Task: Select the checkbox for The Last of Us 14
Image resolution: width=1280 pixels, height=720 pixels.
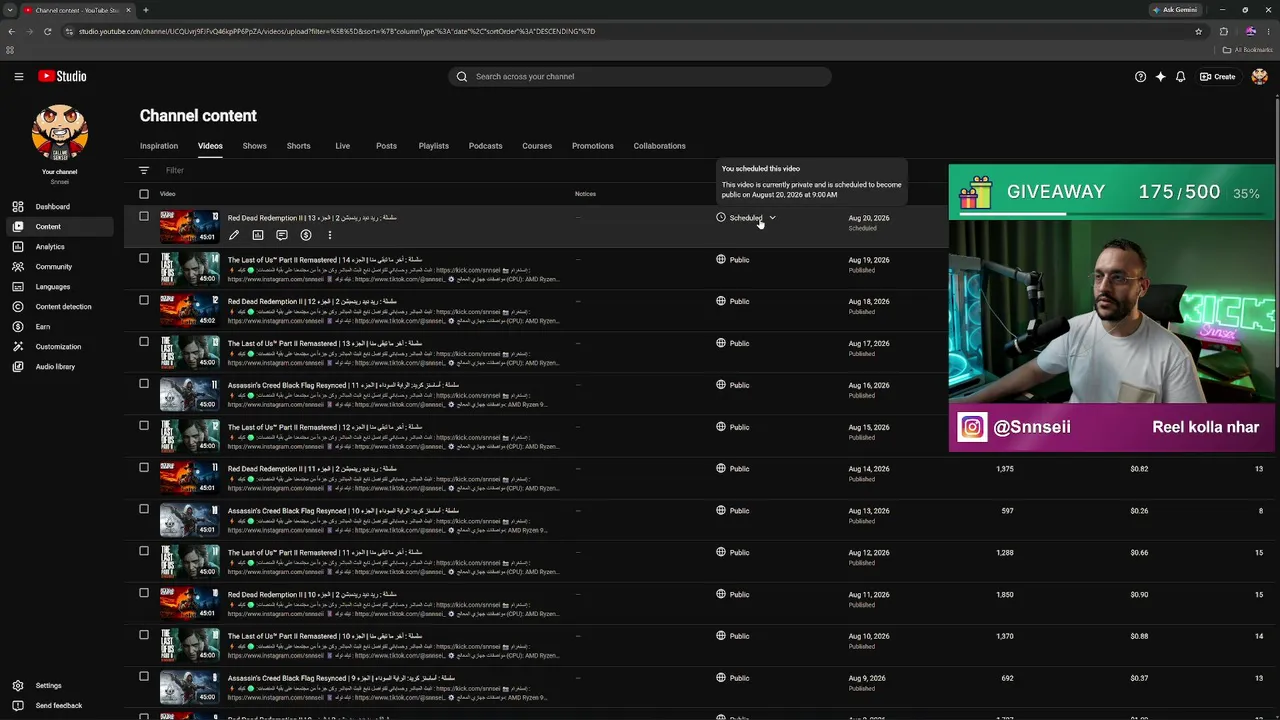Action: (144, 258)
